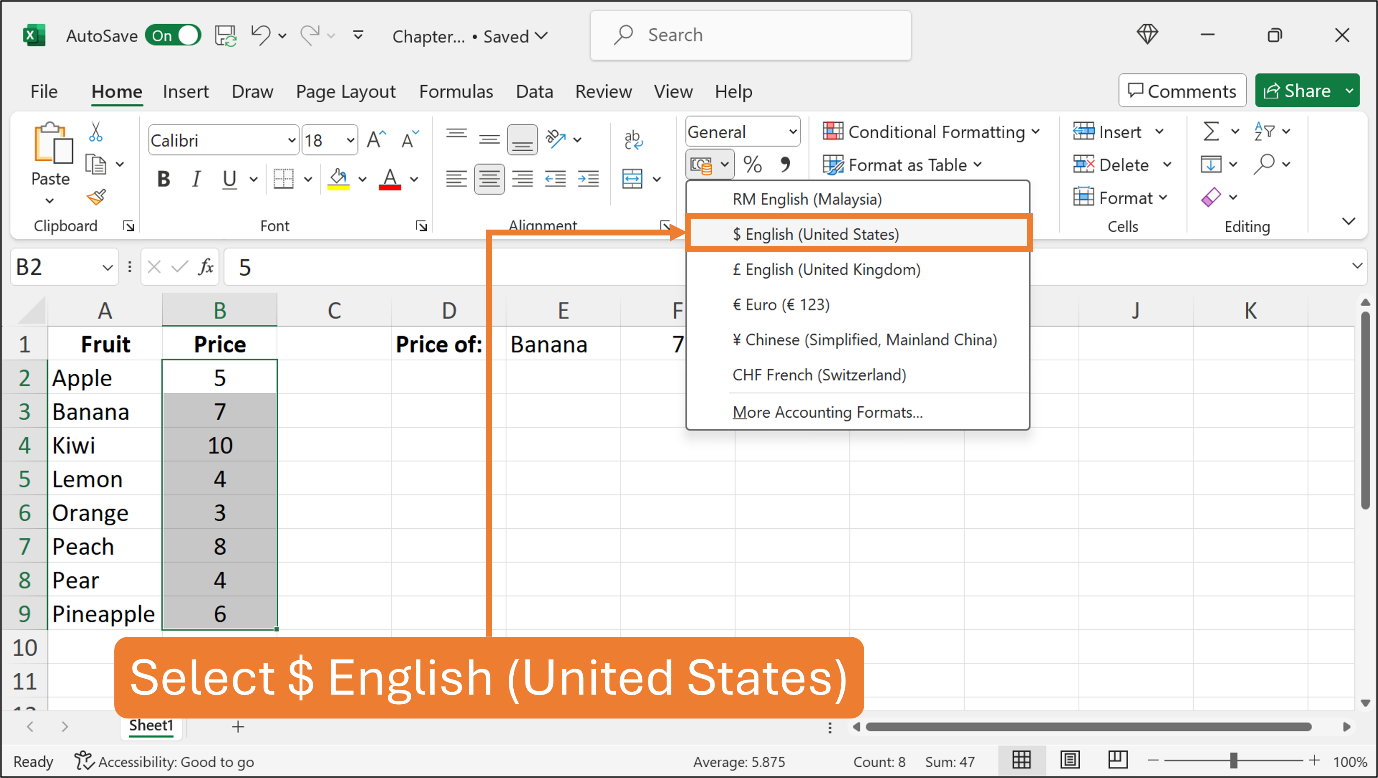Collapse the ribbon with the chevron
Viewport: 1378px width, 778px height.
pyautogui.click(x=1348, y=221)
